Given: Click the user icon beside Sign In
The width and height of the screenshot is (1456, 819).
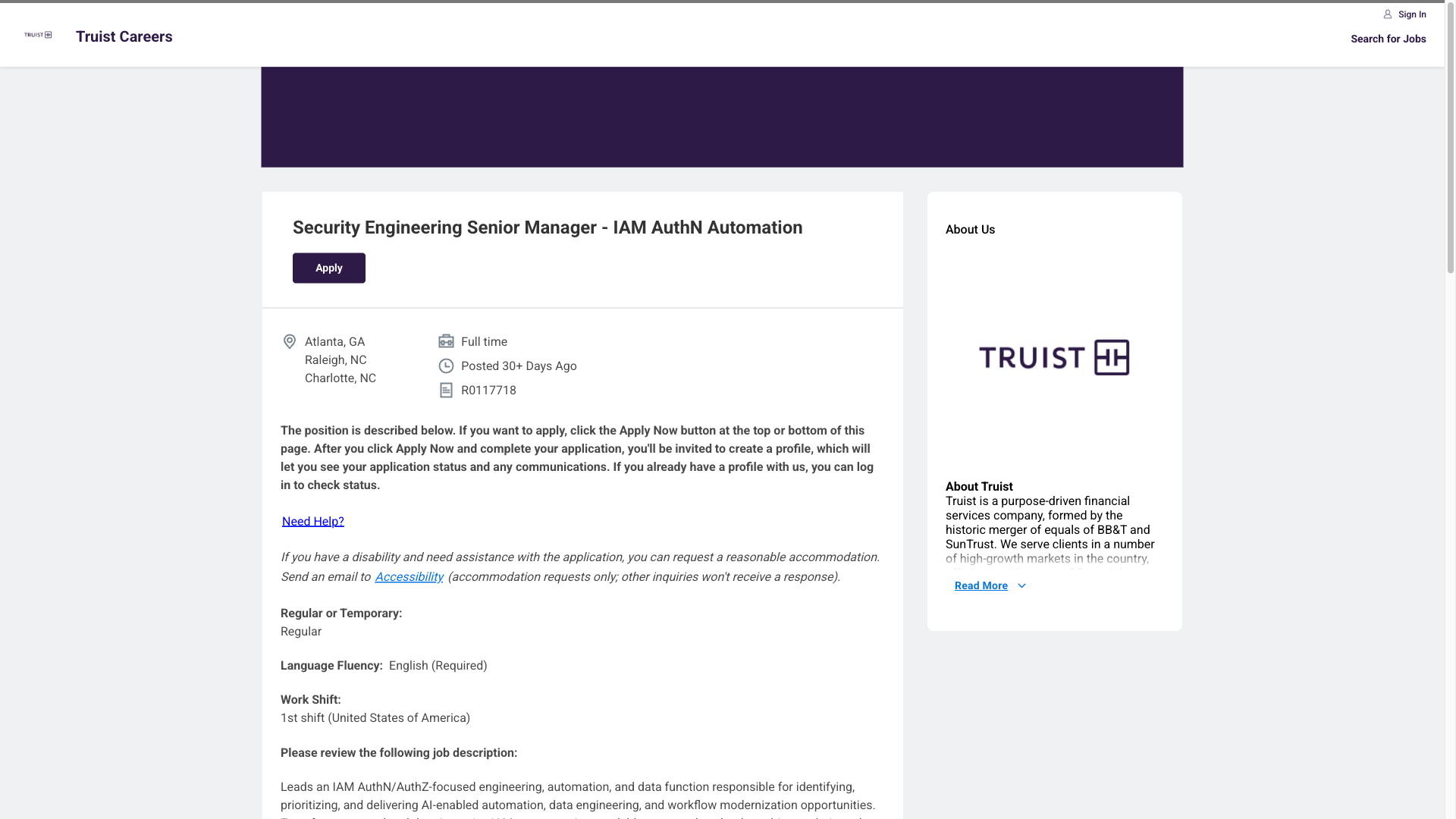Looking at the screenshot, I should 1388,14.
